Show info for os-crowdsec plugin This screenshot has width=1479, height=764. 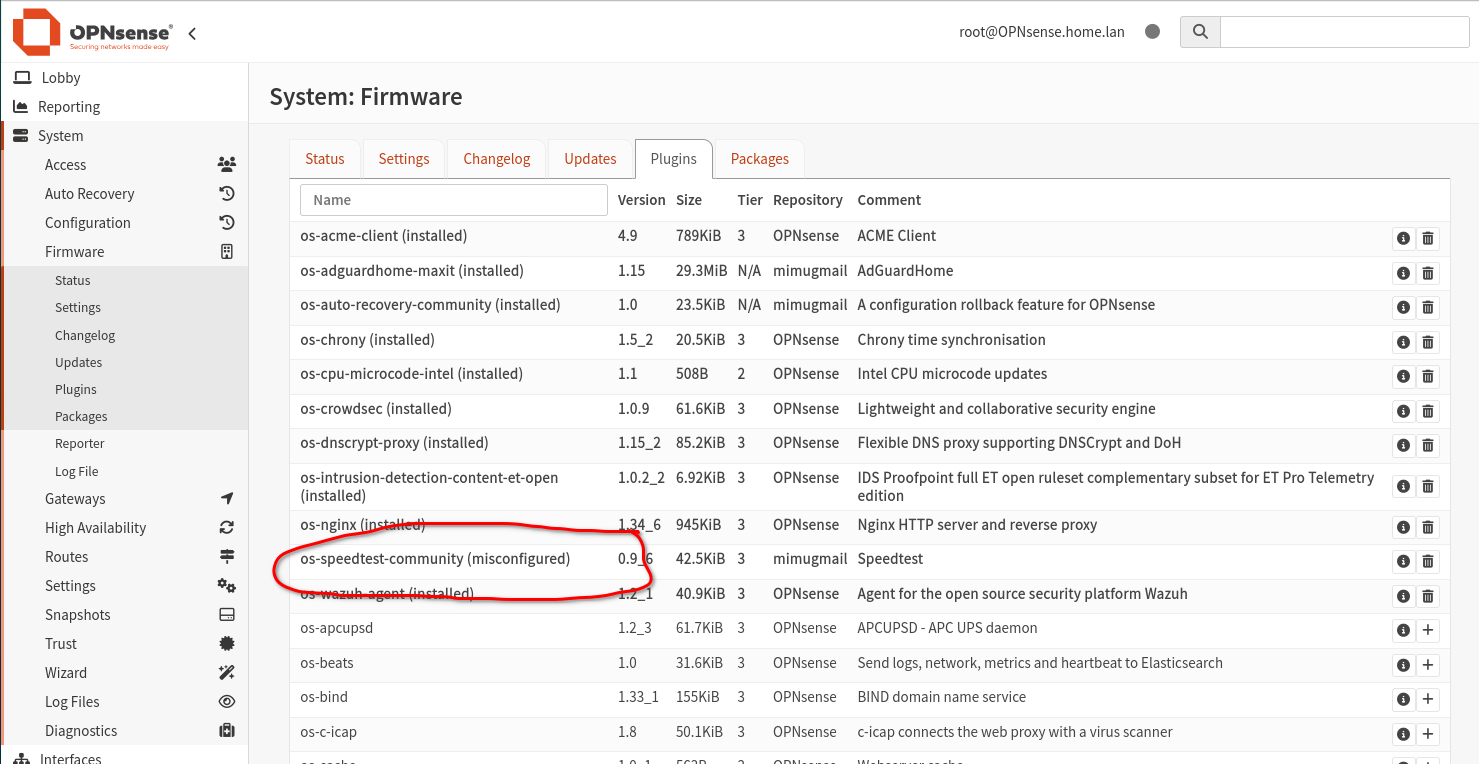(1403, 411)
